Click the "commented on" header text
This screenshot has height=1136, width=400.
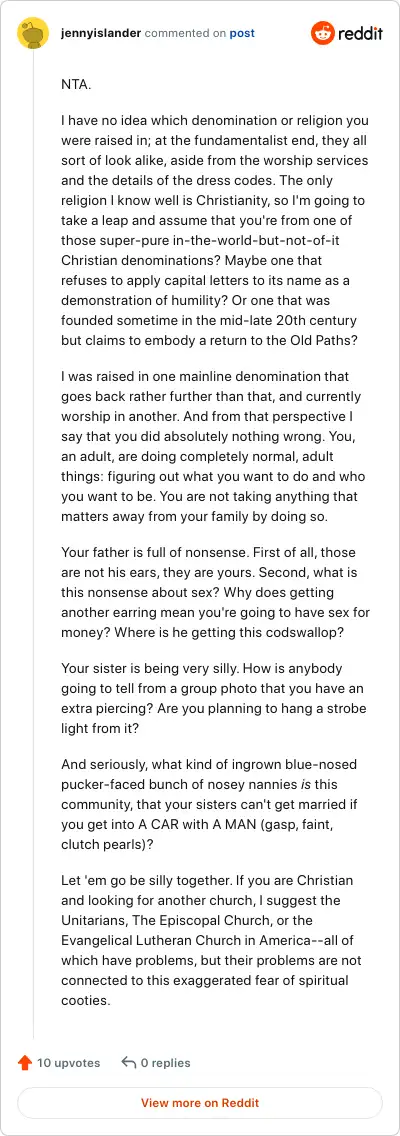[x=186, y=33]
